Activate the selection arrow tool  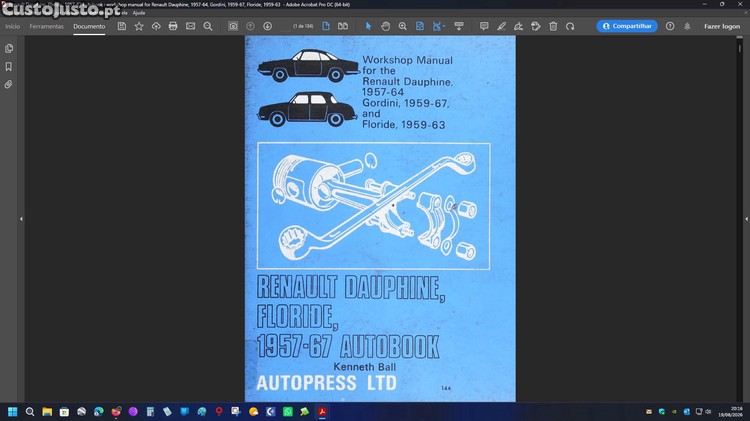[x=368, y=26]
